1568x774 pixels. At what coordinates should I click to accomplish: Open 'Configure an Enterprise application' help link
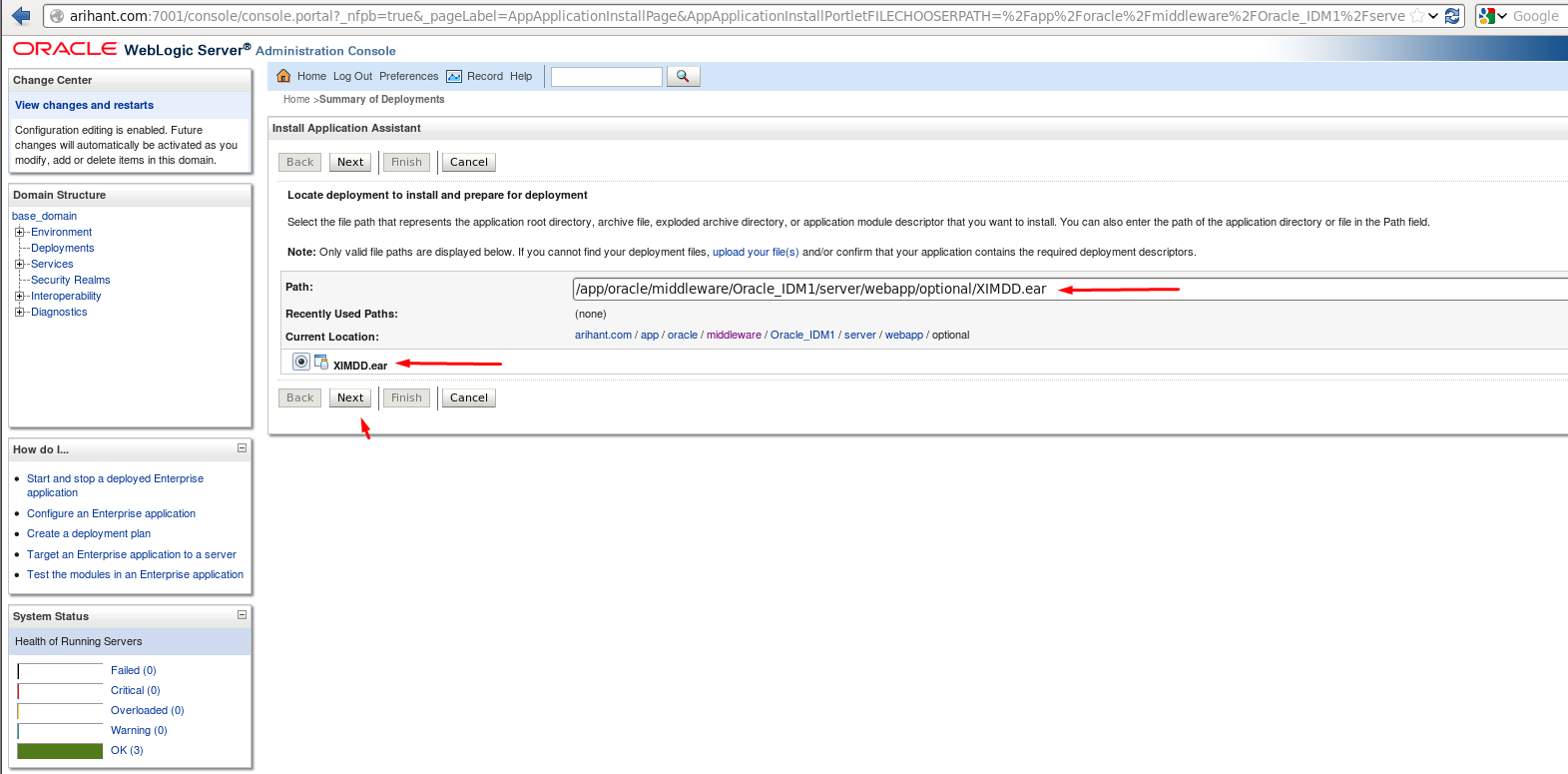111,513
